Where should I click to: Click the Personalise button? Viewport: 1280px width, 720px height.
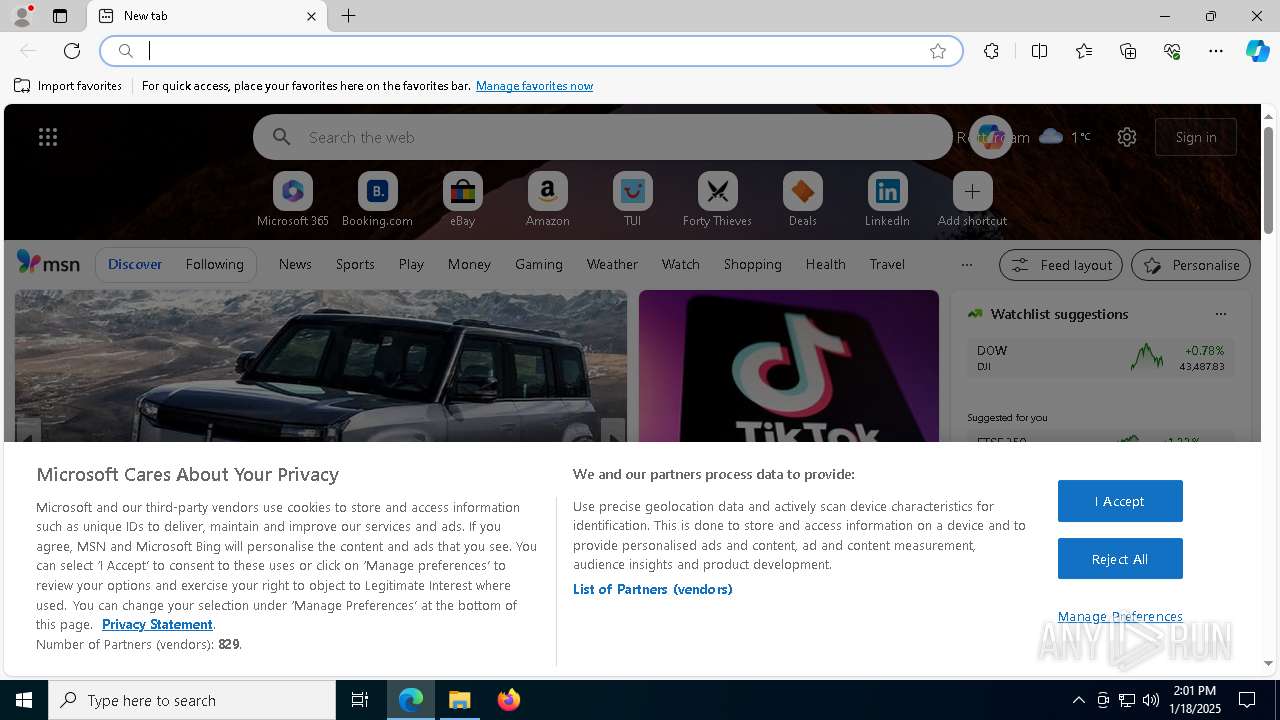point(1191,265)
